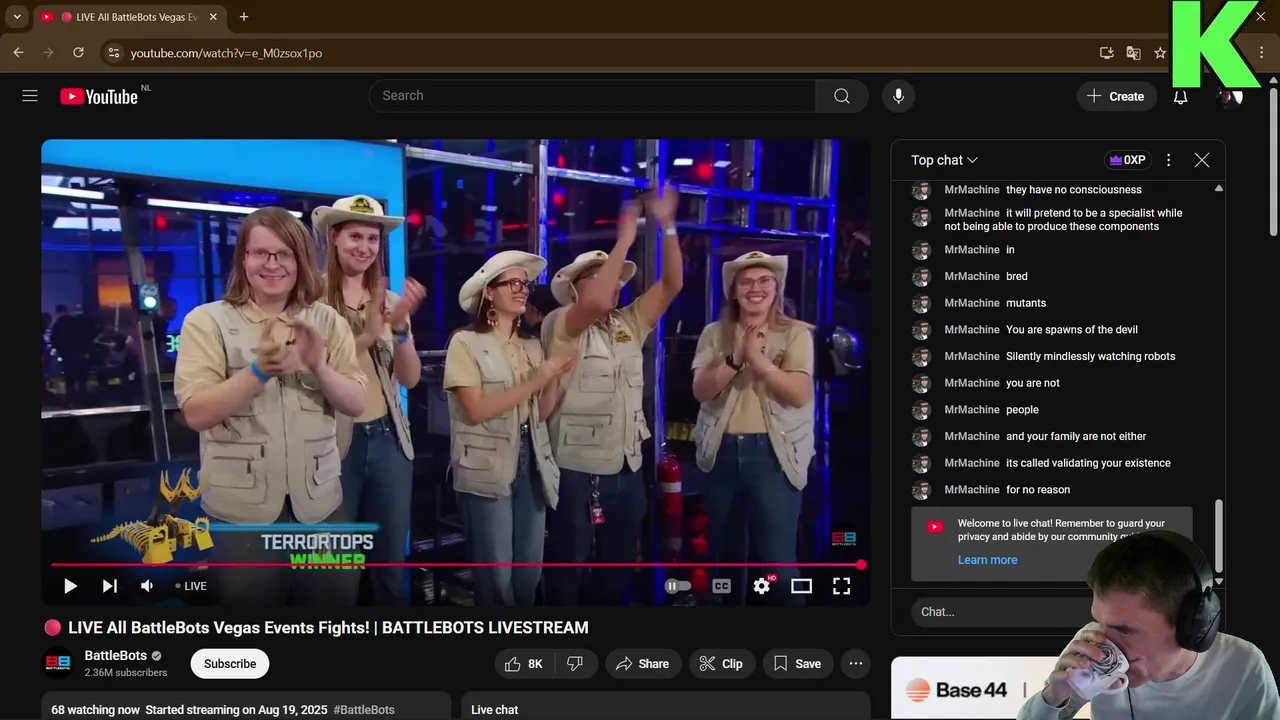Viewport: 1280px width, 720px height.
Task: Click the translate page icon
Action: coord(1133,53)
